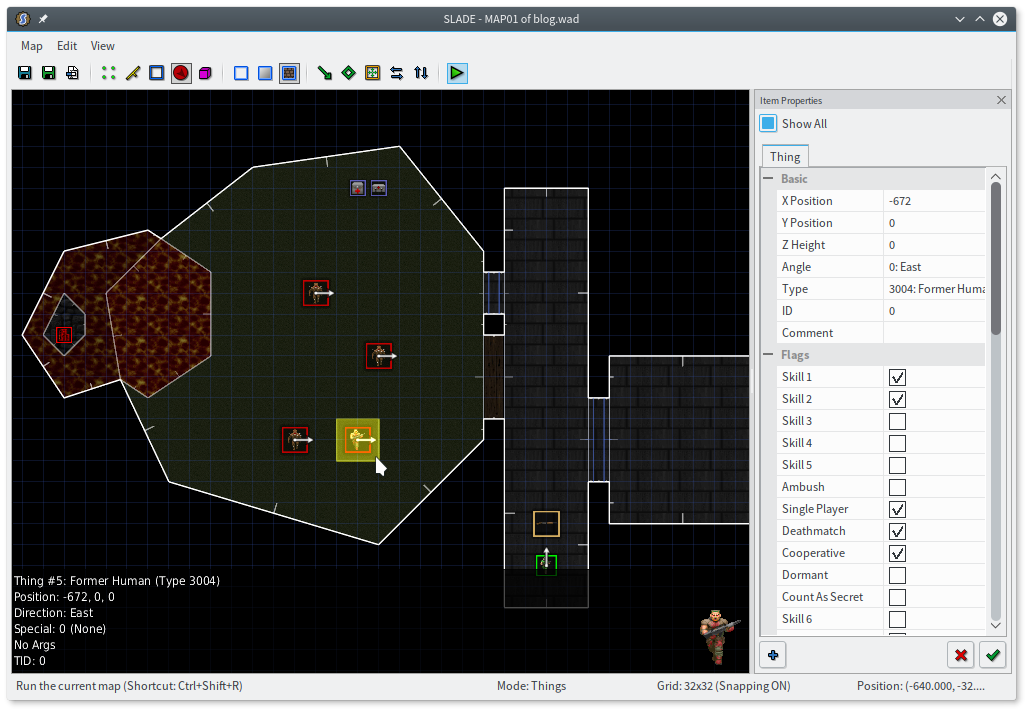Image resolution: width=1029 pixels, height=713 pixels.
Task: Click the Z Height value field
Action: tap(934, 245)
